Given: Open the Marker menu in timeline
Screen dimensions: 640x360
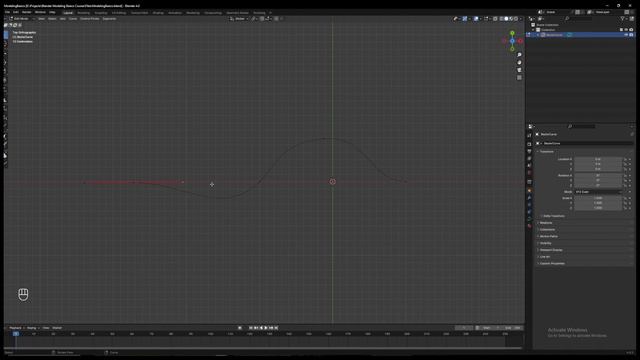Looking at the screenshot, I should pos(57,328).
